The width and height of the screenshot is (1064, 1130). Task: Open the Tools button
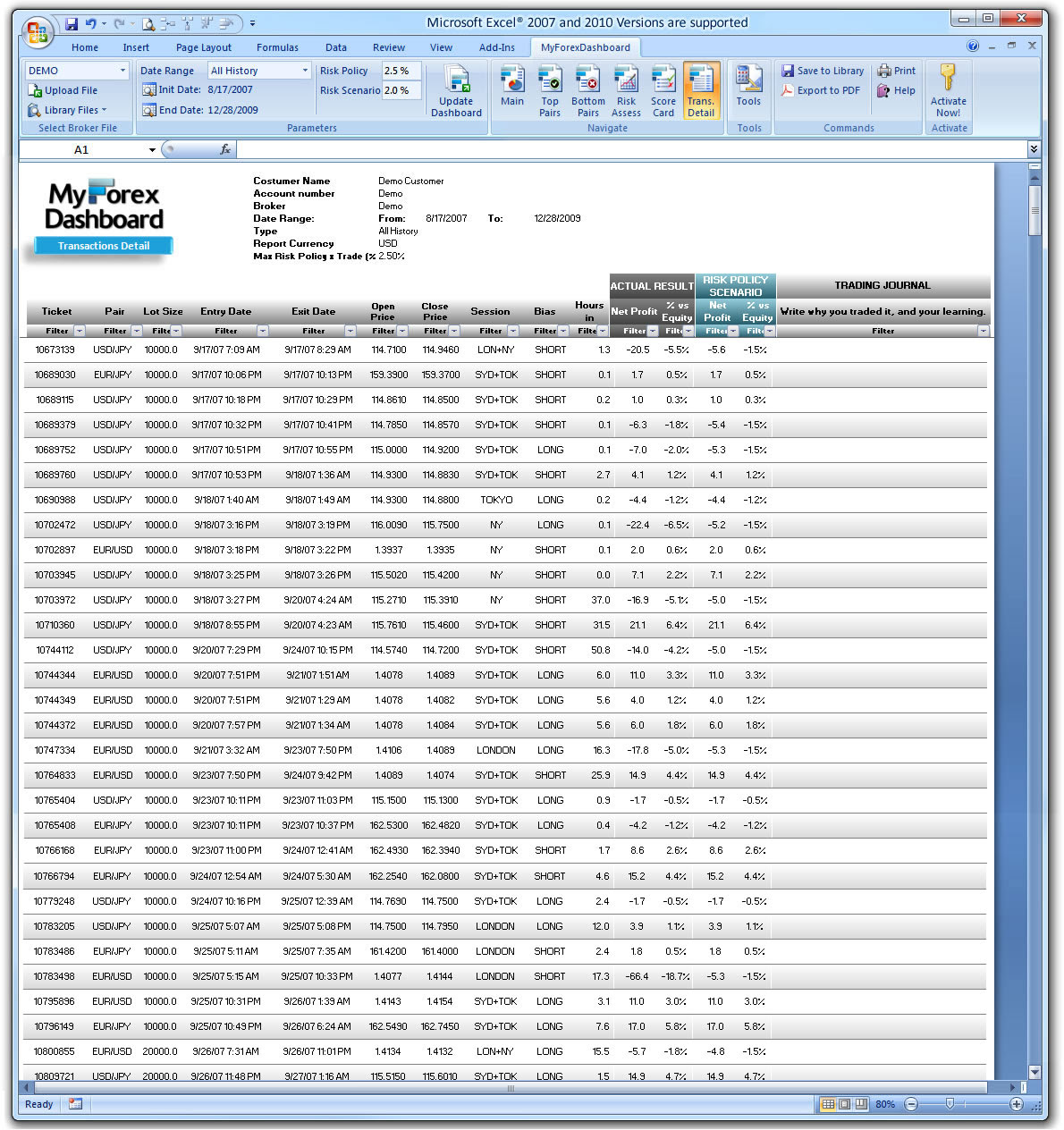748,86
